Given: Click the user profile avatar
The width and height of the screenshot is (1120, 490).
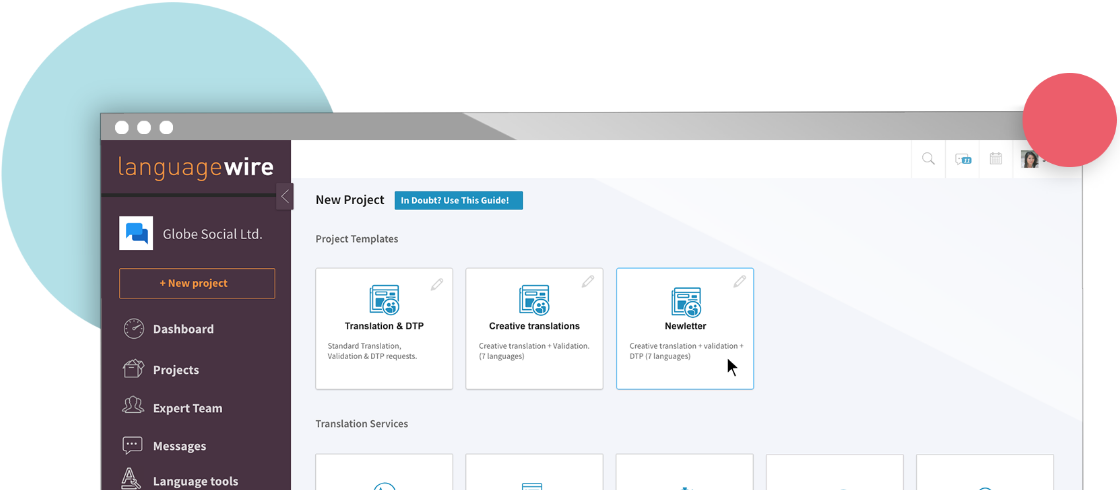Looking at the screenshot, I should [1029, 159].
